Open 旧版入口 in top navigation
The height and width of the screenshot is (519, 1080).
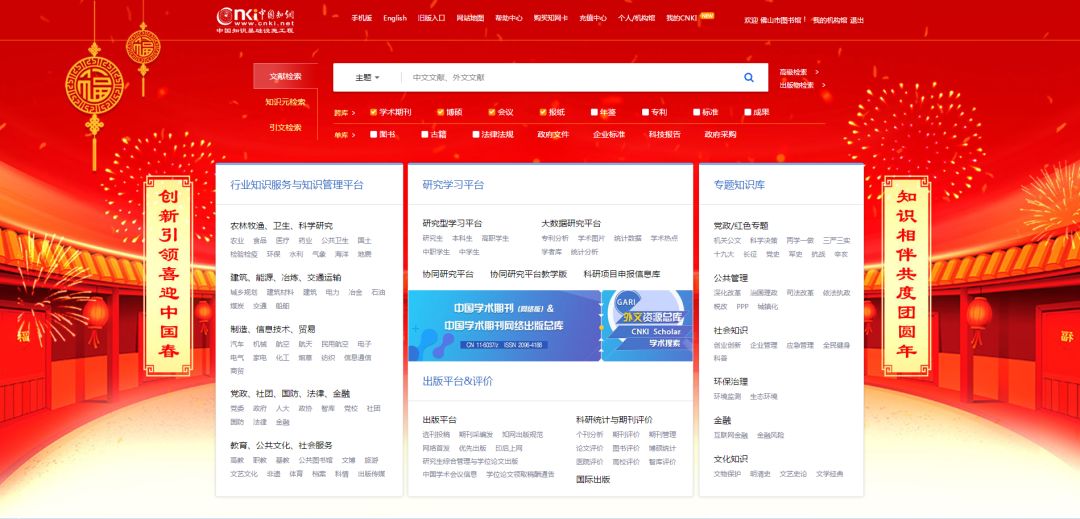431,19
